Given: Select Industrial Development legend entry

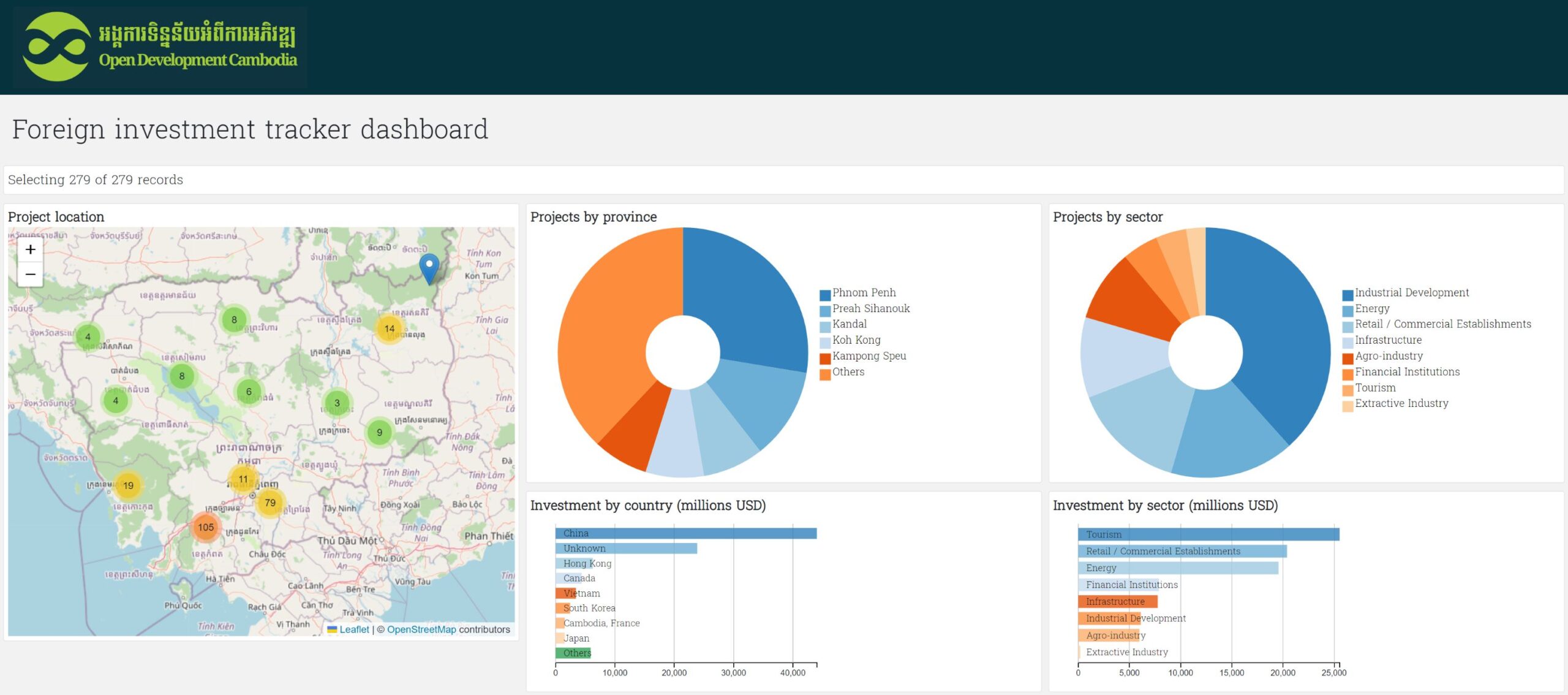Looking at the screenshot, I should [1411, 293].
